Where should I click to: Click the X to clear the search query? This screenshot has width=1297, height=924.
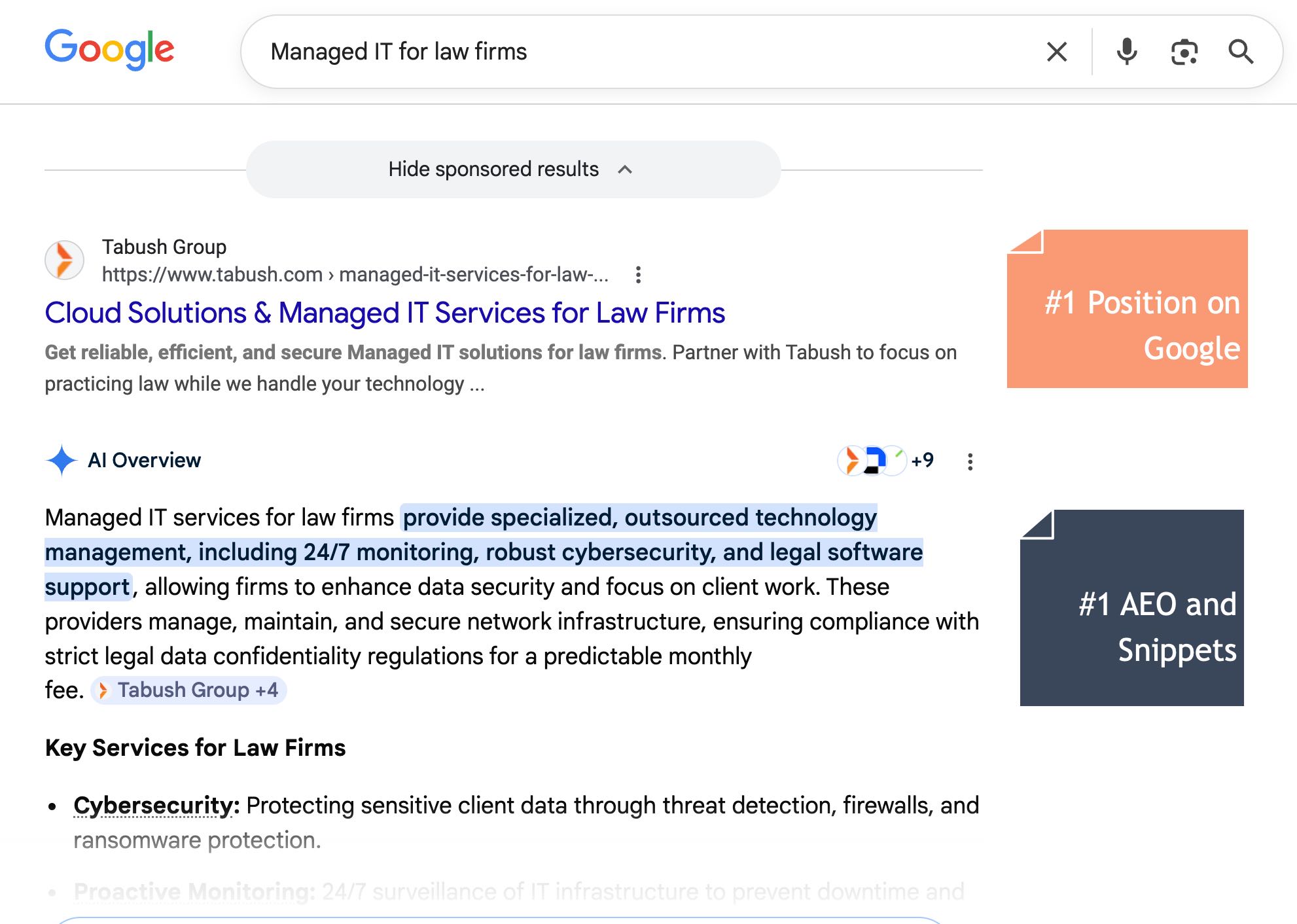click(x=1056, y=52)
